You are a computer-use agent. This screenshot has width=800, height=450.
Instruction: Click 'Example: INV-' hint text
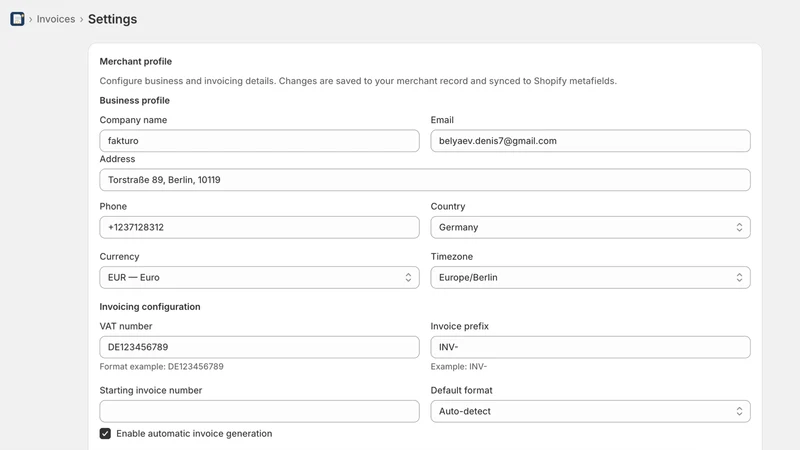coord(459,366)
